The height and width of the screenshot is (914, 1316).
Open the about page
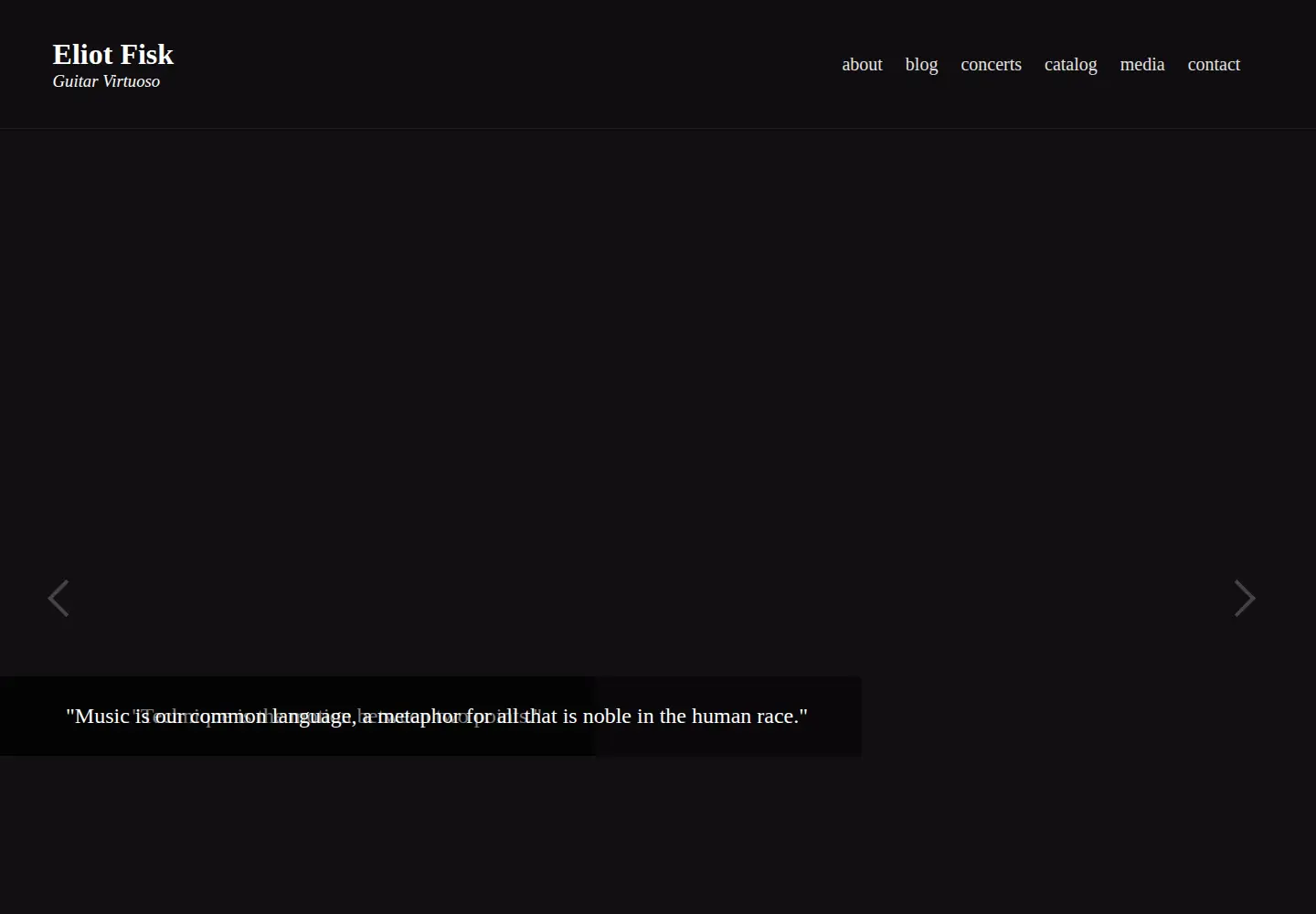(x=862, y=64)
